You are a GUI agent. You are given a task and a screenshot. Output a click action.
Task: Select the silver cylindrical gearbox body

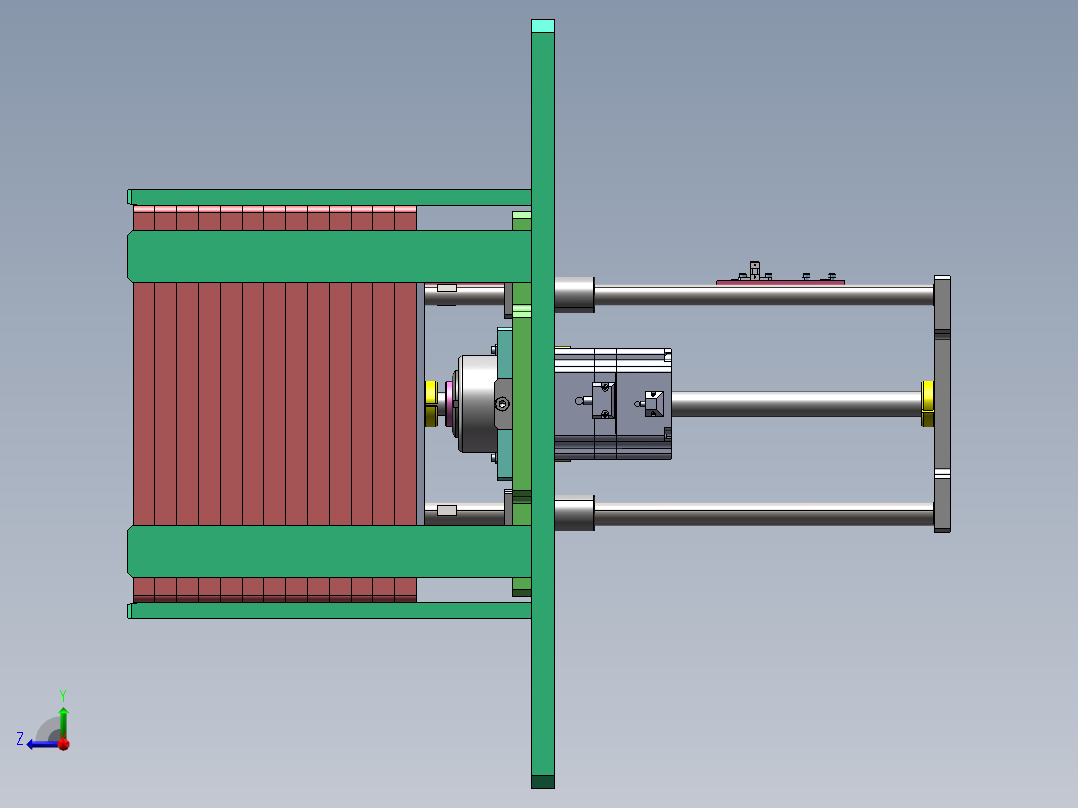[477, 404]
